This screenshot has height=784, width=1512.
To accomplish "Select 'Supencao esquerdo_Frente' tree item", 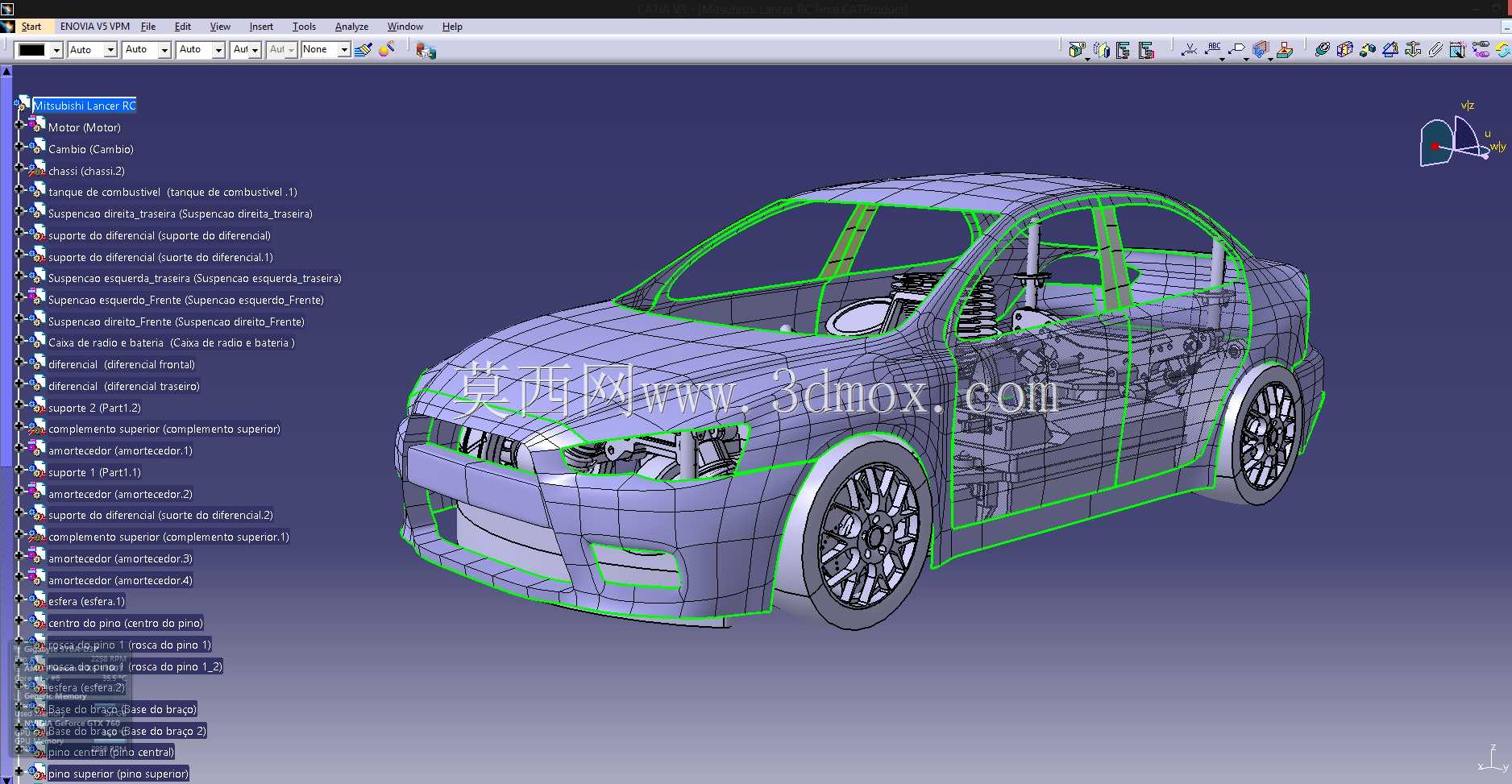I will click(x=186, y=300).
